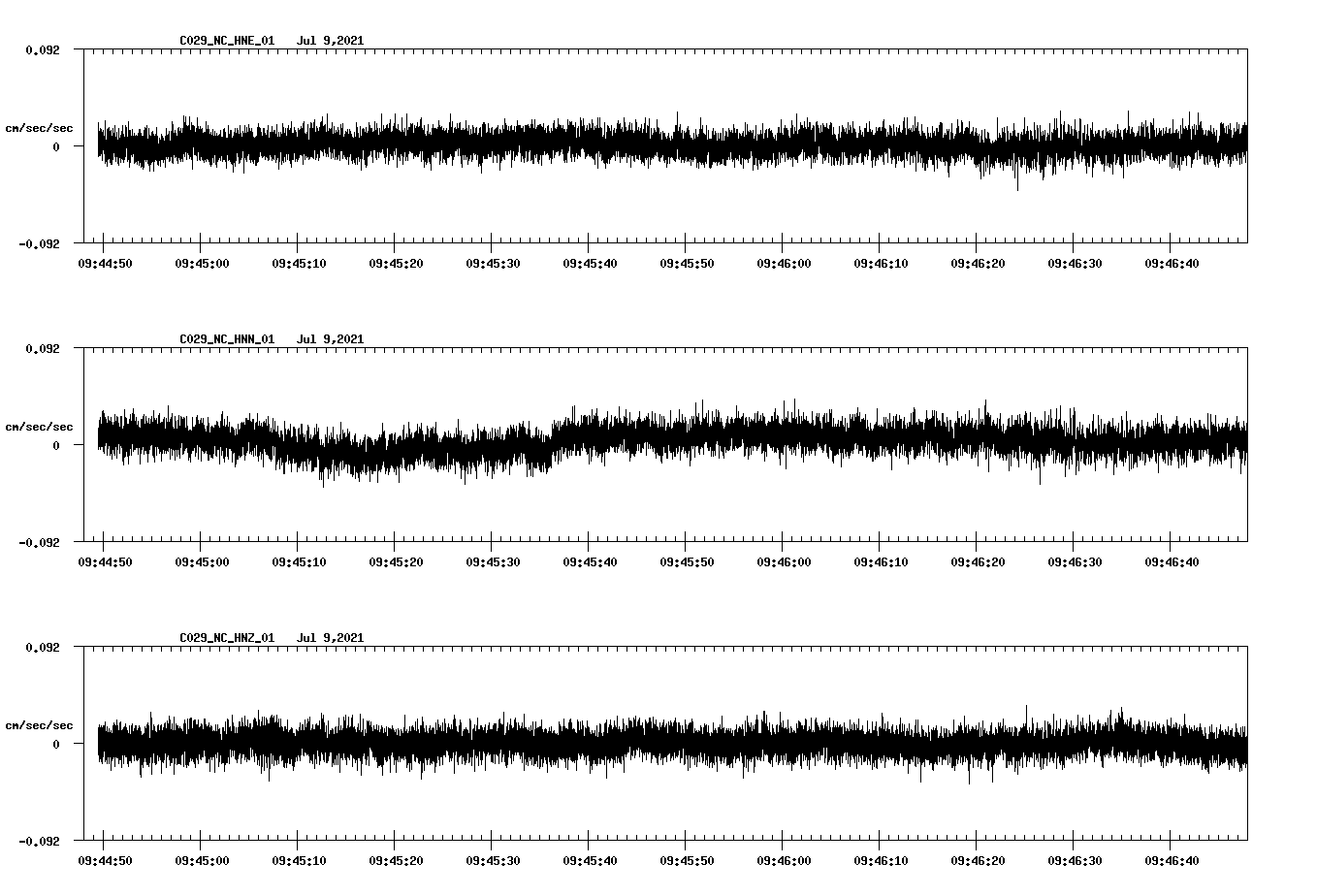Click the cm/sec/sec label on top plot
The width and height of the screenshot is (1317, 896).
pos(39,127)
